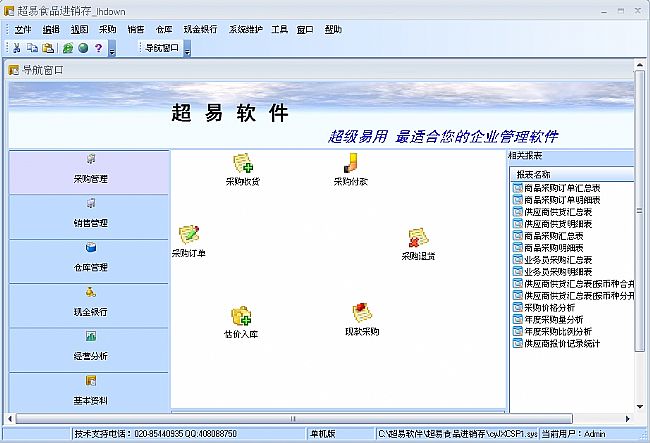Open report 商品采购明细表
650x443 pixels.
point(548,248)
